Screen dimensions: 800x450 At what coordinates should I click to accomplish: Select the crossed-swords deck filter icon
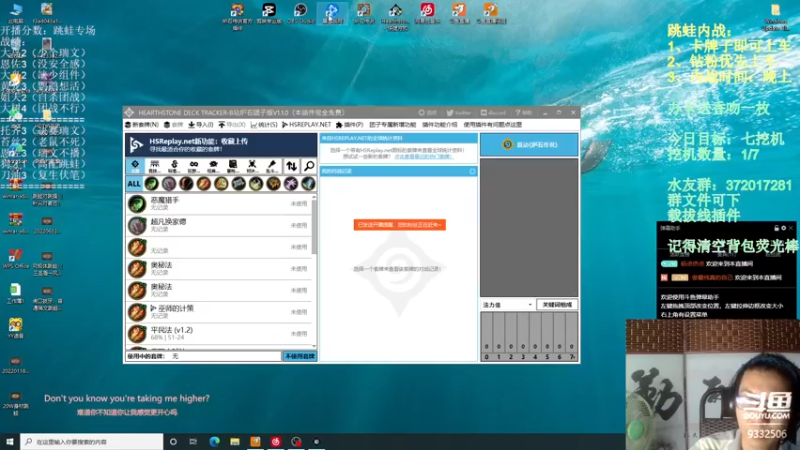252,166
